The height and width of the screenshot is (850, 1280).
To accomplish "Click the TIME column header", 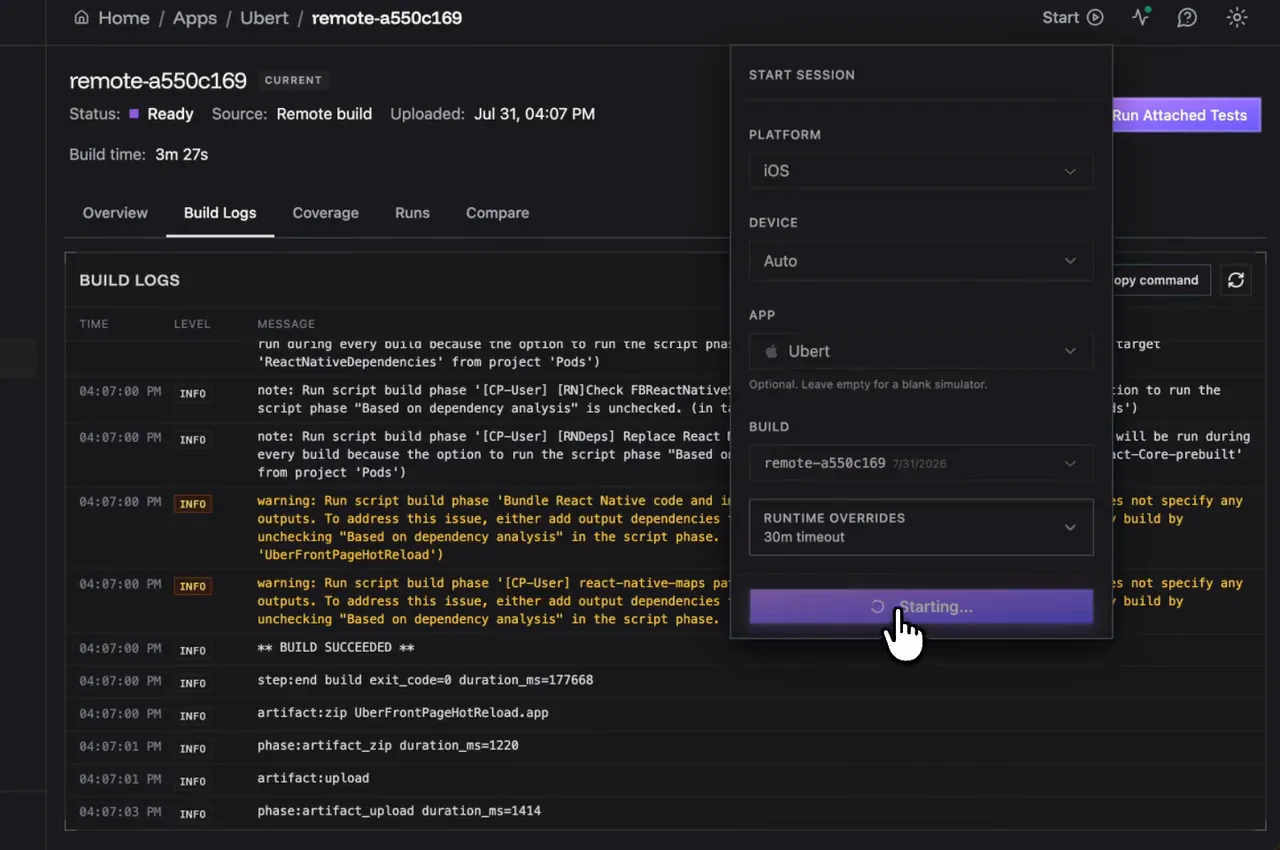I will pyautogui.click(x=94, y=324).
